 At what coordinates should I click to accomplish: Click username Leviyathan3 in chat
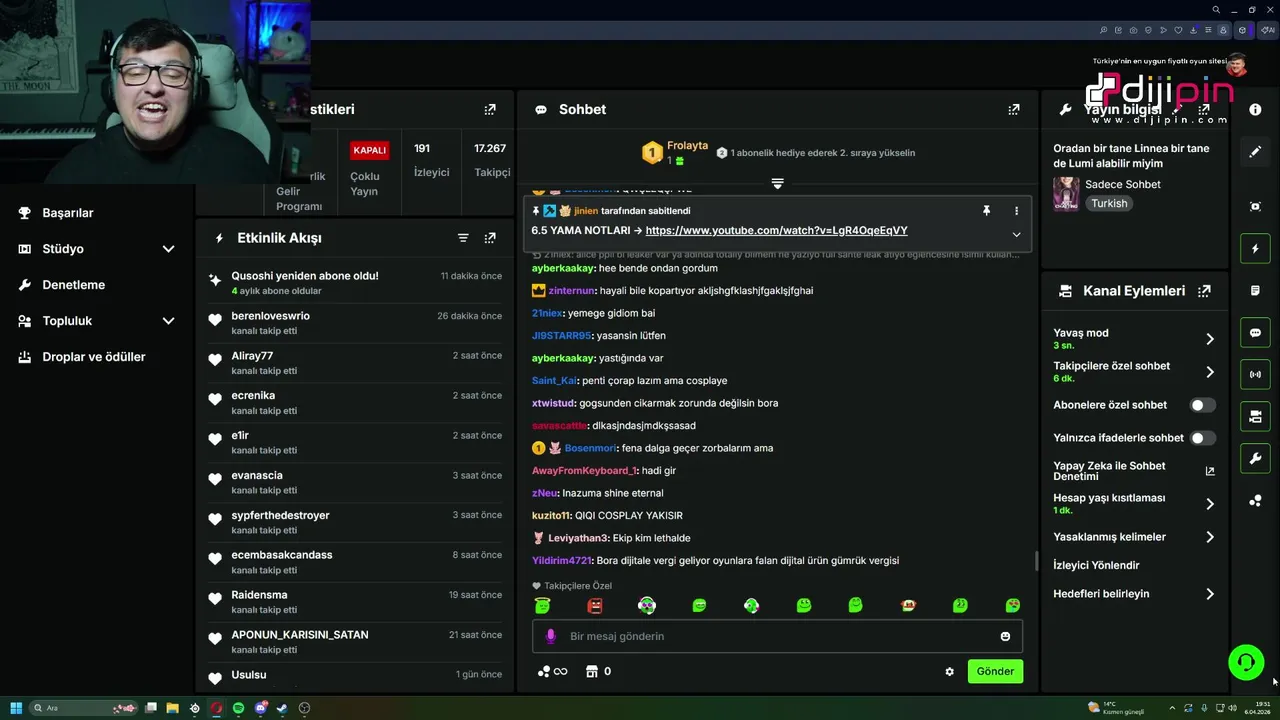[578, 538]
